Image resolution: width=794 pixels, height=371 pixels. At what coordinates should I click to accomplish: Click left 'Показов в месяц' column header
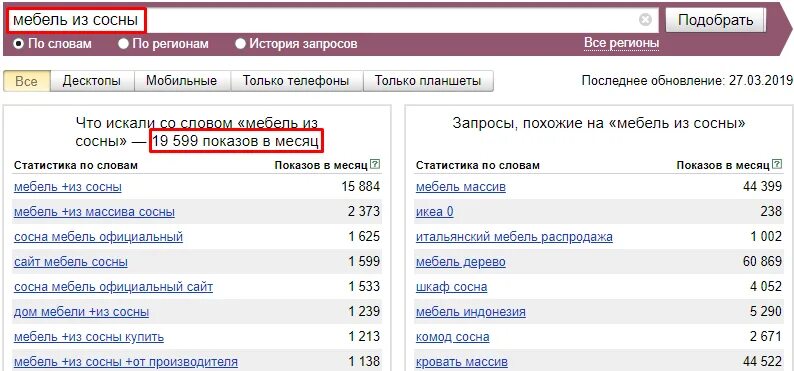[x=321, y=166]
